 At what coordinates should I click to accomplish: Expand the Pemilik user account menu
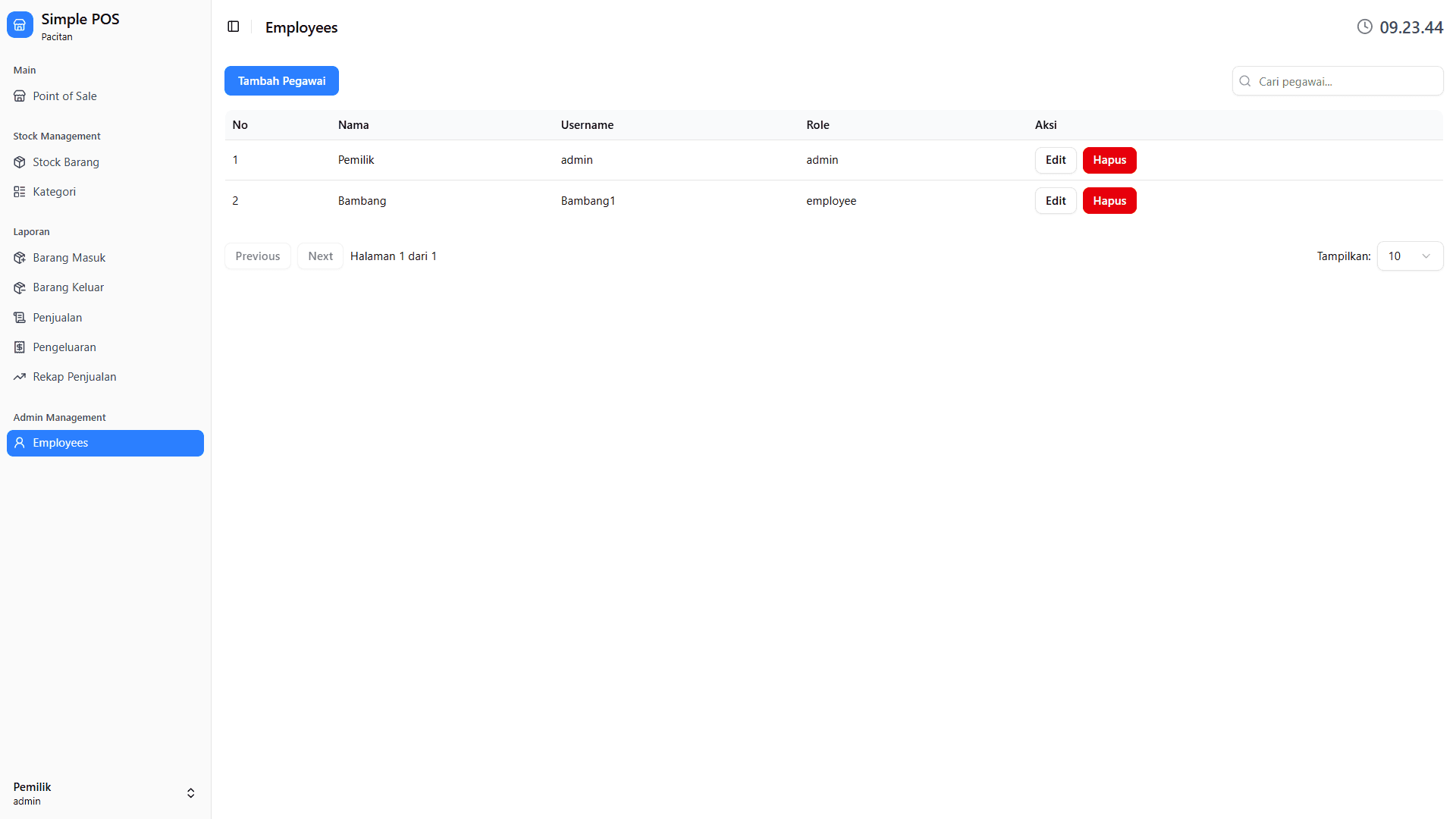pyautogui.click(x=190, y=793)
